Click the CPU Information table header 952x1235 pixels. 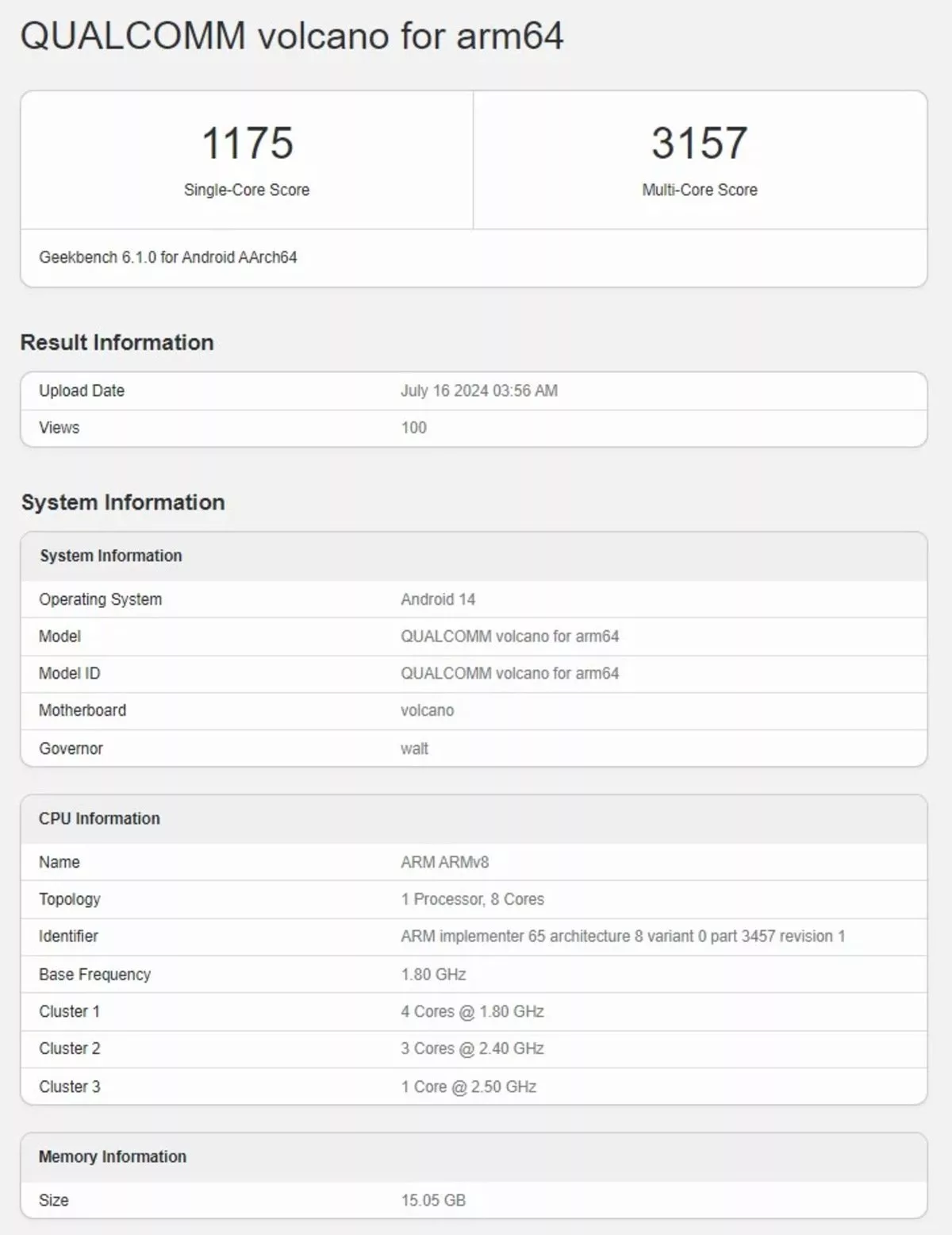(x=474, y=819)
